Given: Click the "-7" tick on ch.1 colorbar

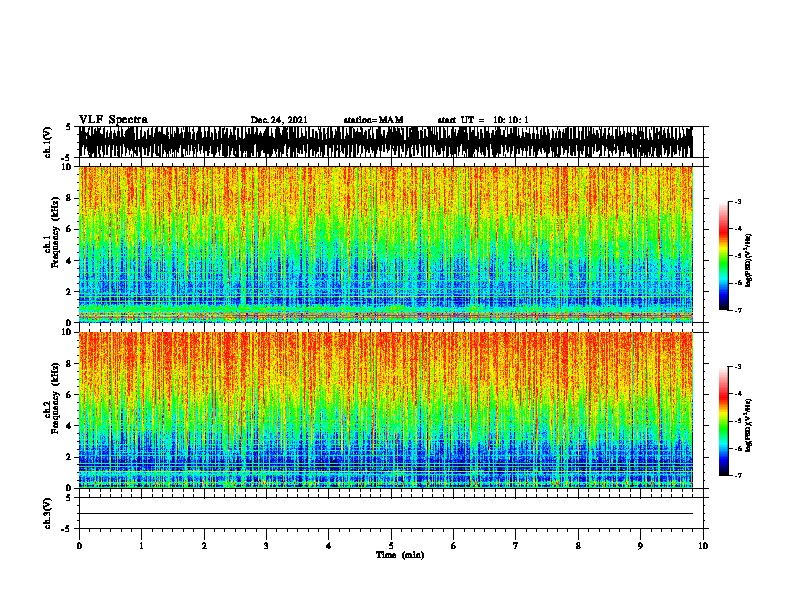Looking at the screenshot, I should (x=738, y=310).
